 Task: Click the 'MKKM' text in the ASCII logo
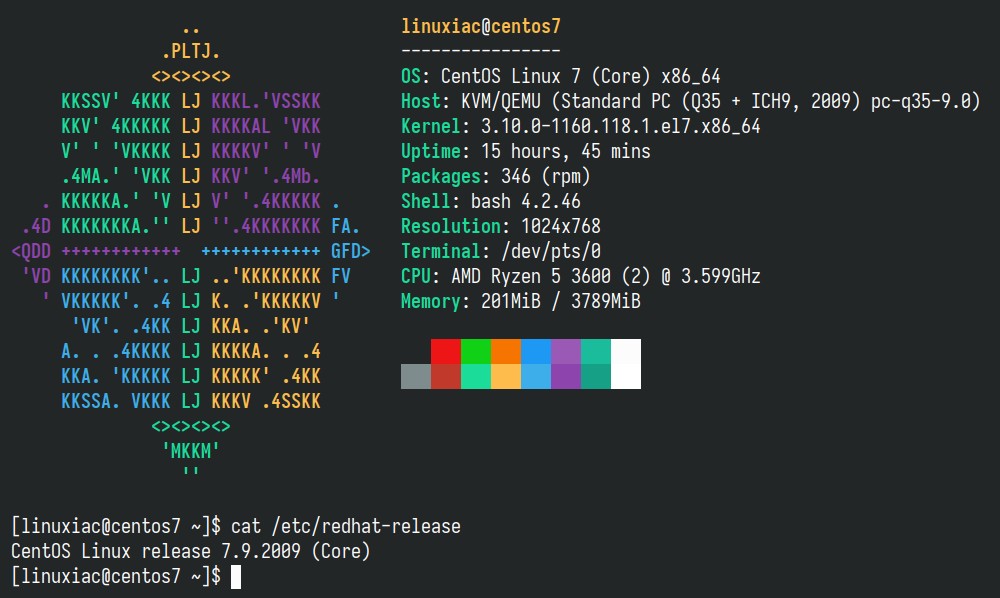191,451
